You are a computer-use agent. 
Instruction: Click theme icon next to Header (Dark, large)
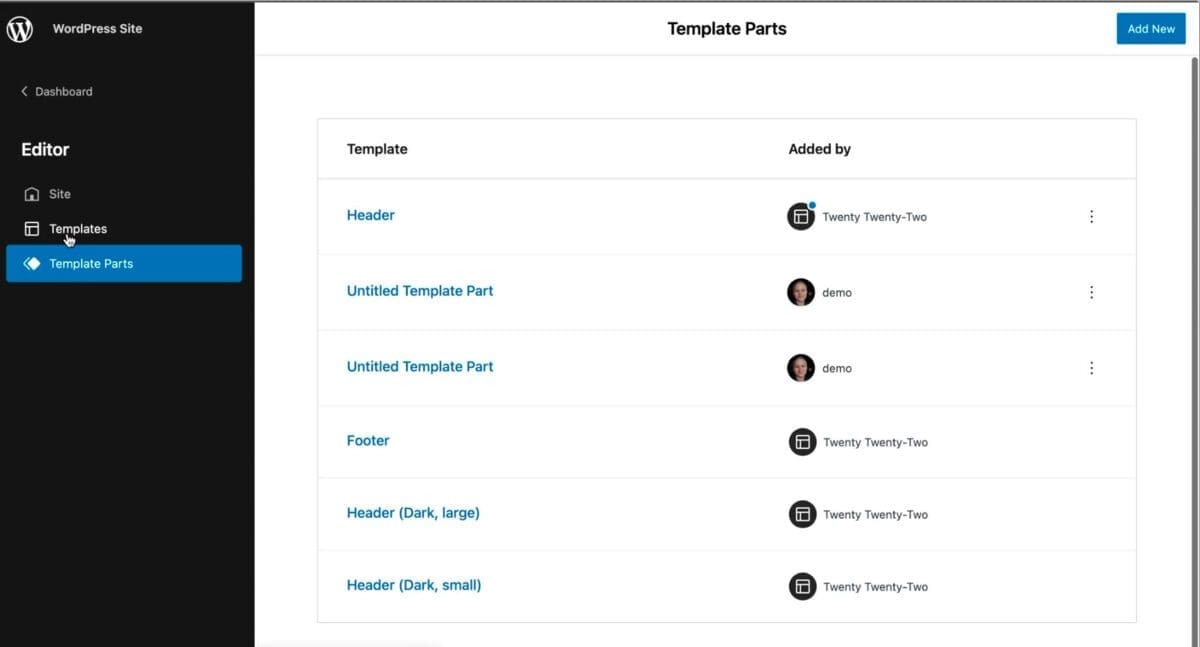coord(802,514)
